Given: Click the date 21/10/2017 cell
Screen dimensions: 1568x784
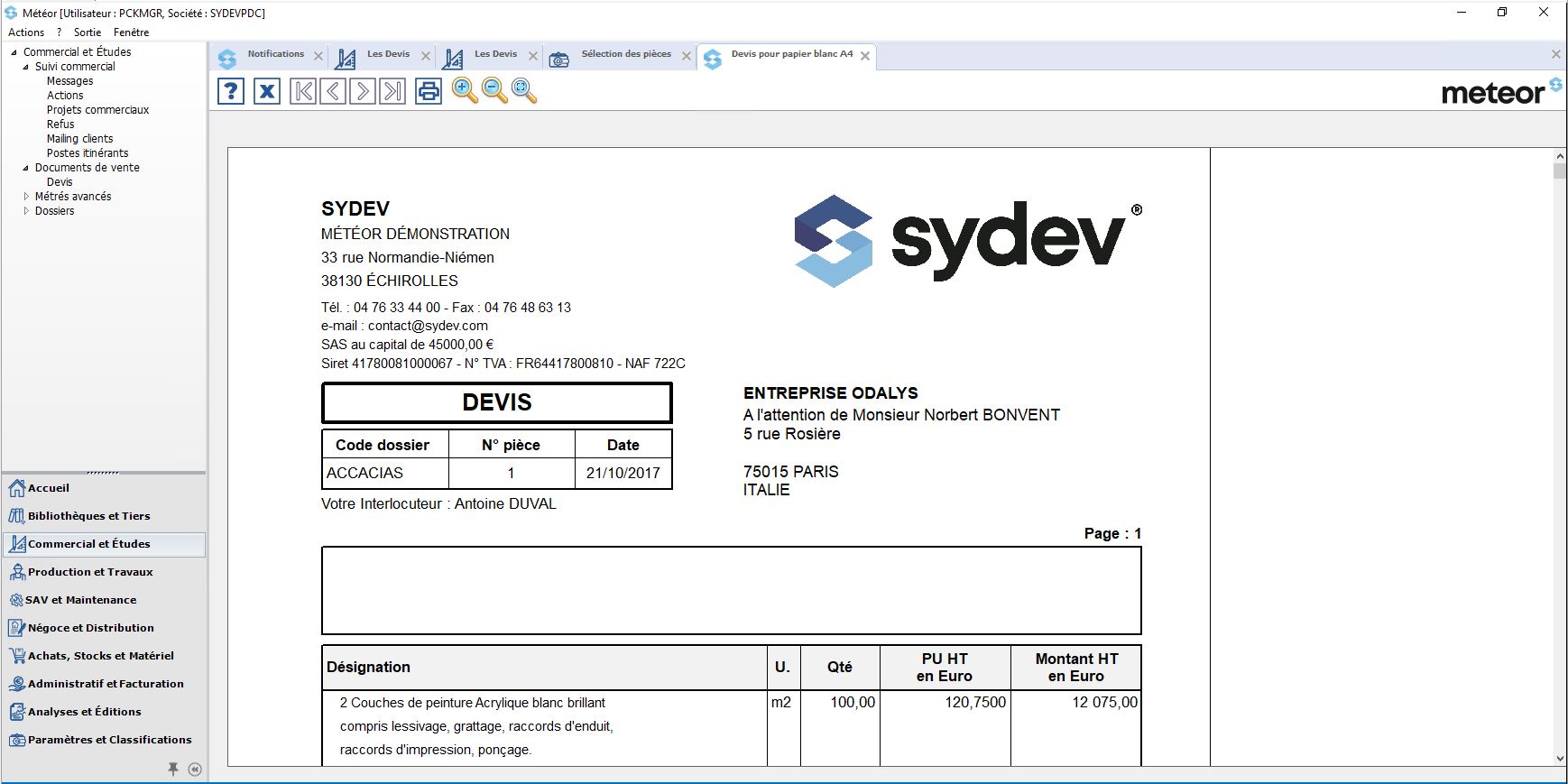Looking at the screenshot, I should click(x=623, y=473).
